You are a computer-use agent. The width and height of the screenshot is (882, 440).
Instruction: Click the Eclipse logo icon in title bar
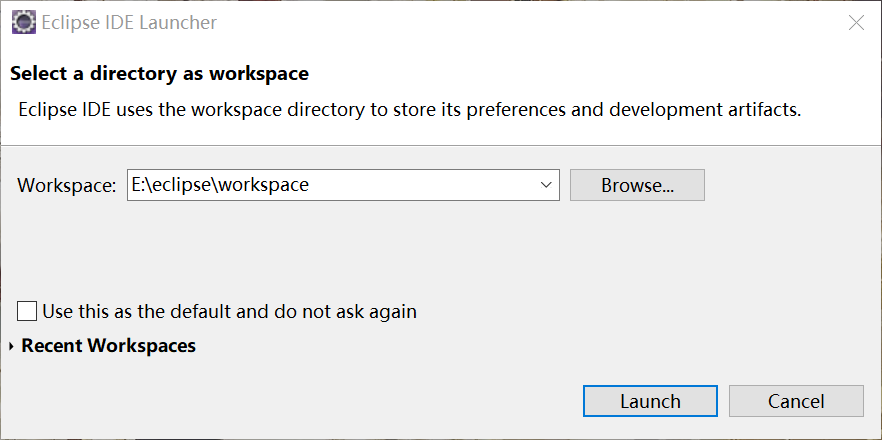24,23
